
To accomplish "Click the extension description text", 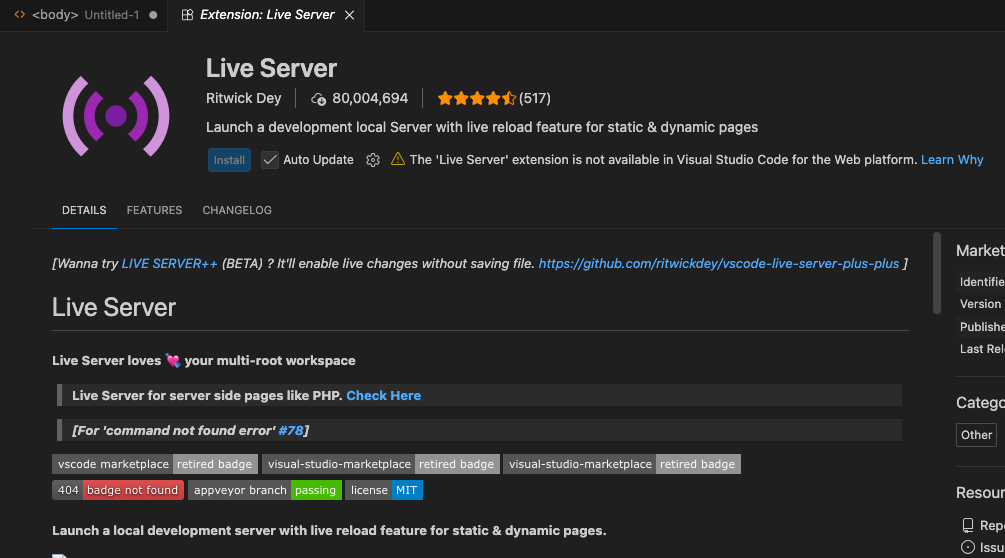I will point(482,127).
